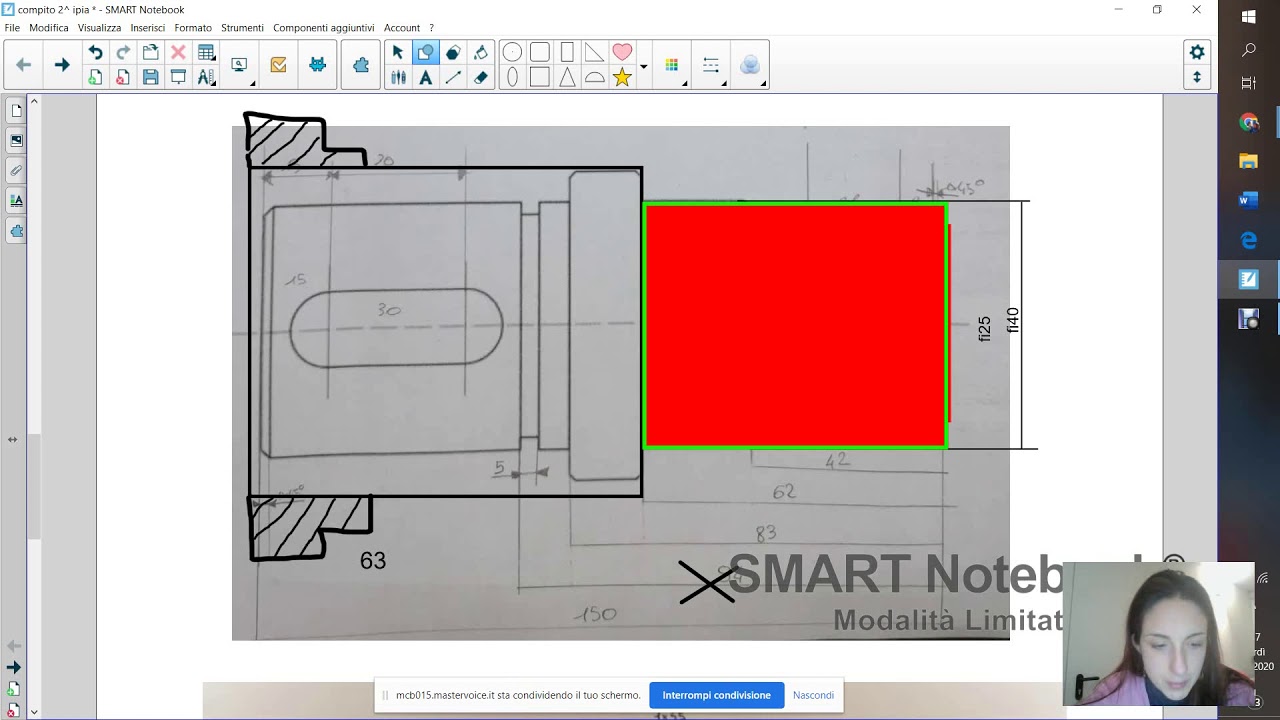1280x720 pixels.
Task: Open line style options dropdown
Action: [x=711, y=65]
